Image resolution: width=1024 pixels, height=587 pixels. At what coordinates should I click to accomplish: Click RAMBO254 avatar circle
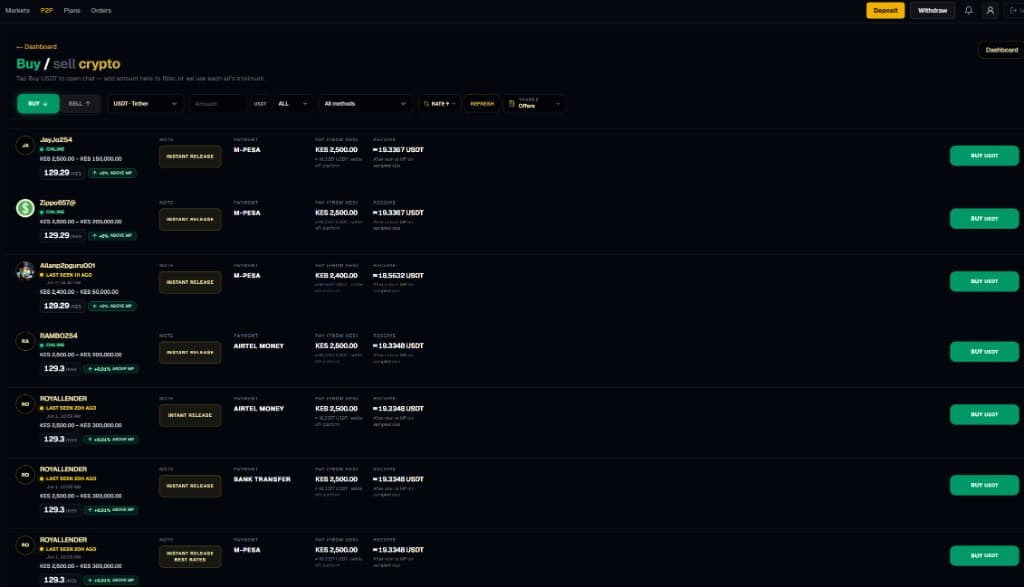25,341
